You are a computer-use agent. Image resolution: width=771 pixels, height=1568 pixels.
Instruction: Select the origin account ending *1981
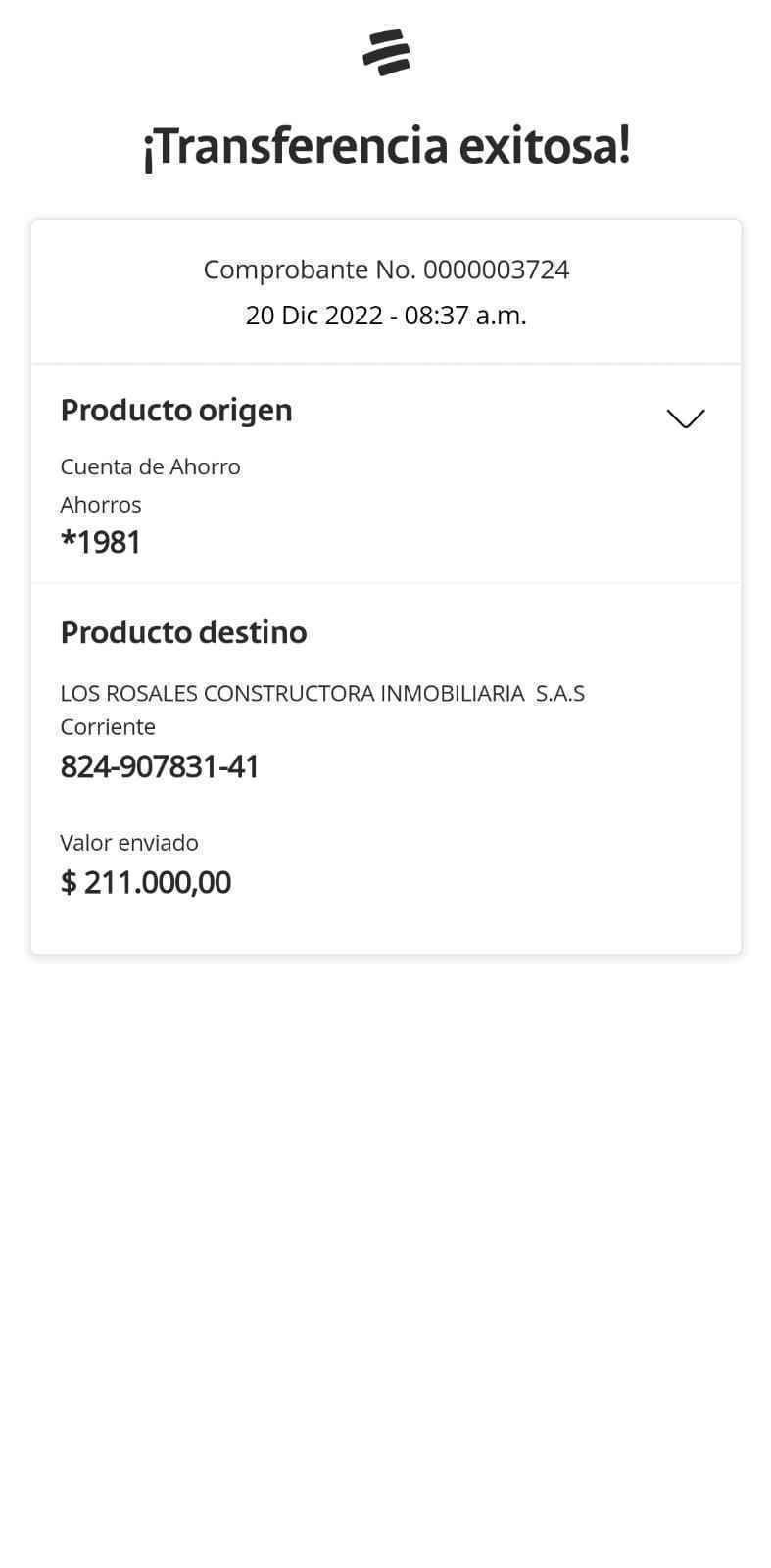tap(101, 542)
